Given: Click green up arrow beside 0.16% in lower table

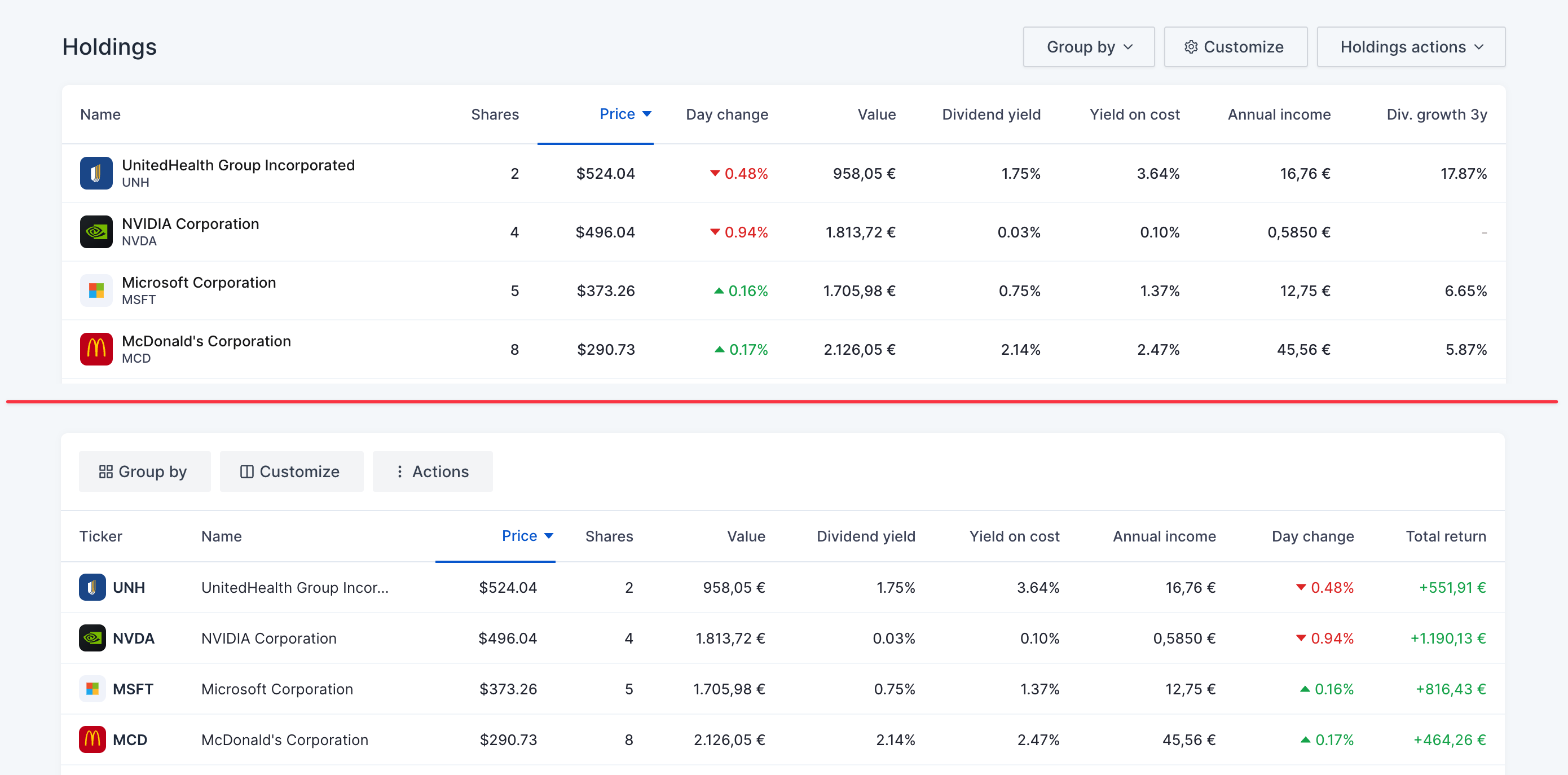Looking at the screenshot, I should pyautogui.click(x=1305, y=689).
